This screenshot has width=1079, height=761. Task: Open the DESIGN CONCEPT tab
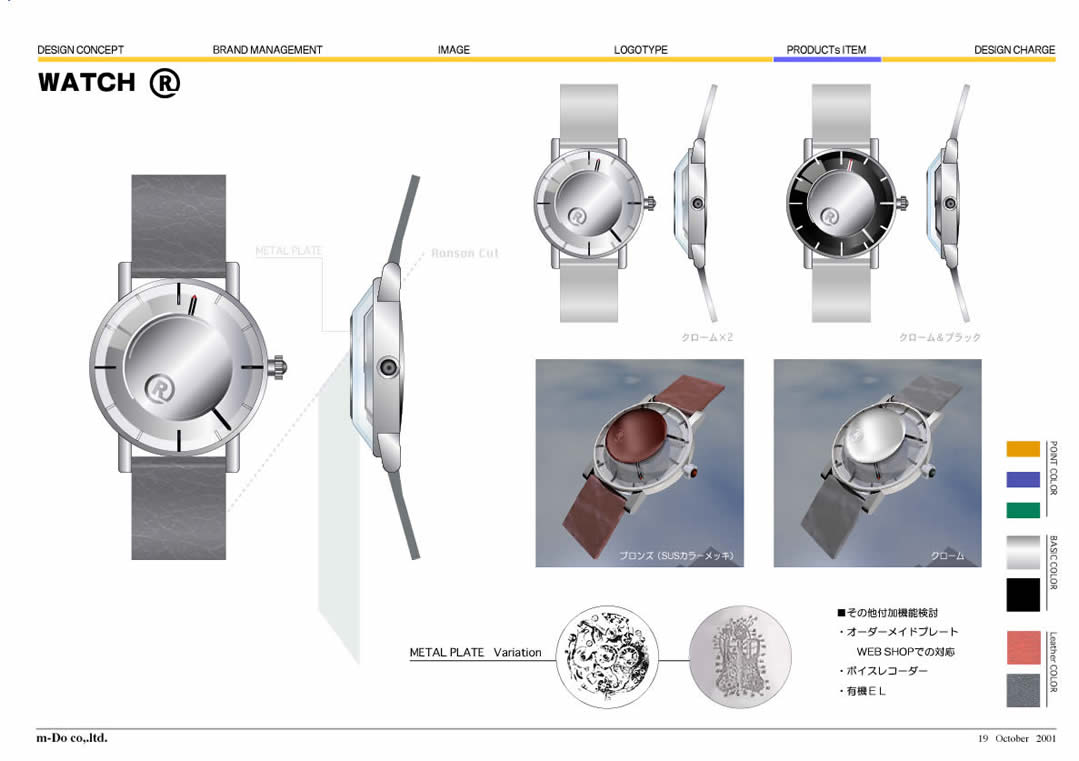click(80, 49)
